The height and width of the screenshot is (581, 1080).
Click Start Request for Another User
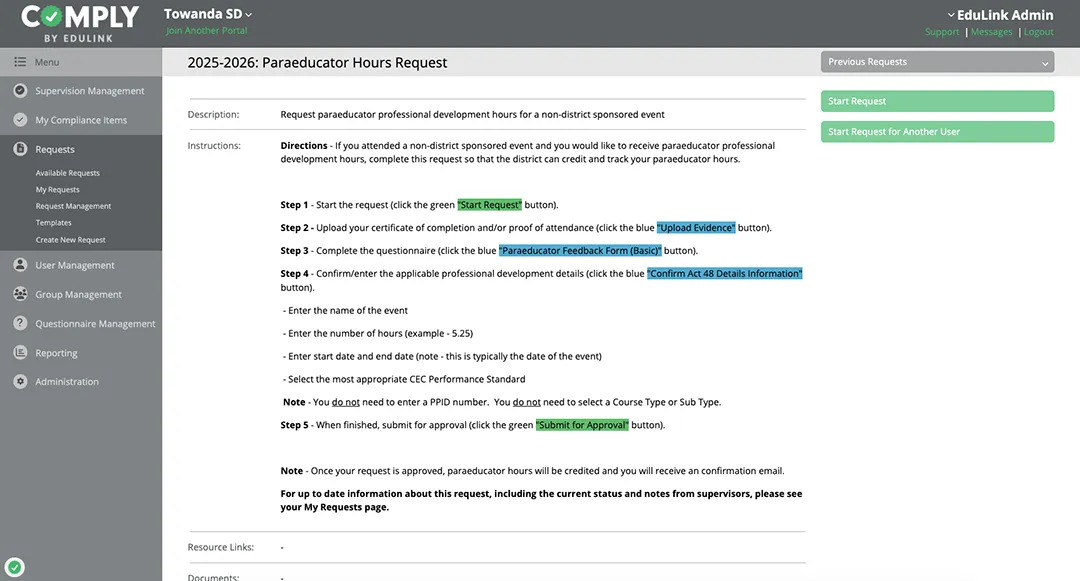tap(937, 132)
